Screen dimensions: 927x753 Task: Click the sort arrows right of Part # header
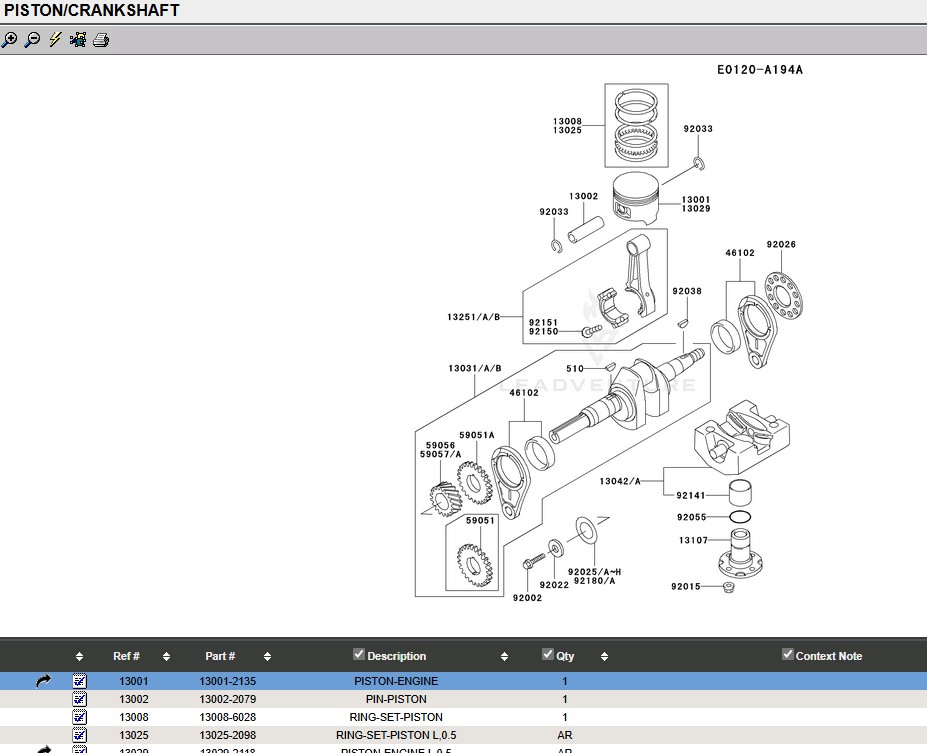click(267, 657)
